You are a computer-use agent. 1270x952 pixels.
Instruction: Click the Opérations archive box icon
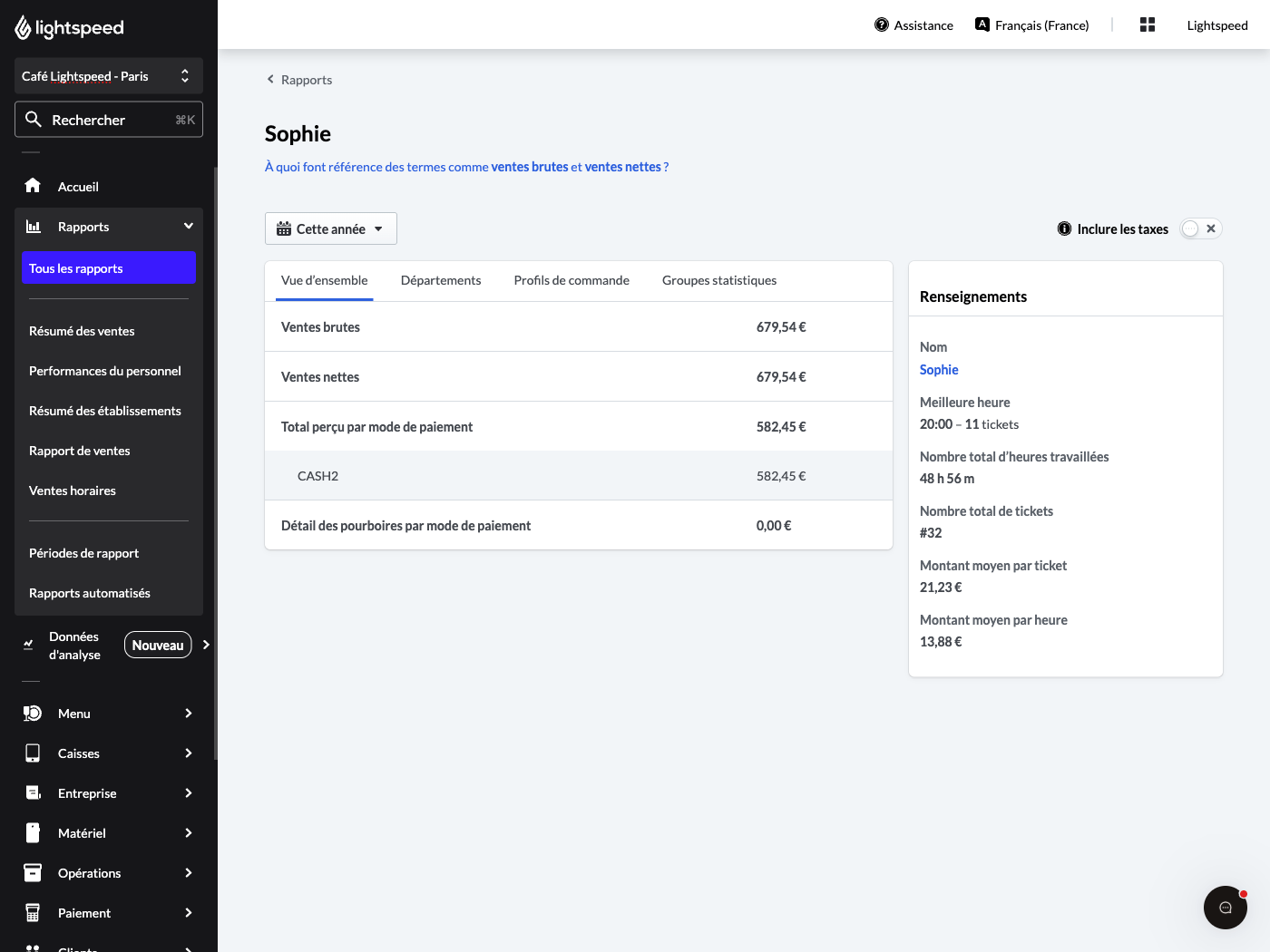click(x=33, y=873)
